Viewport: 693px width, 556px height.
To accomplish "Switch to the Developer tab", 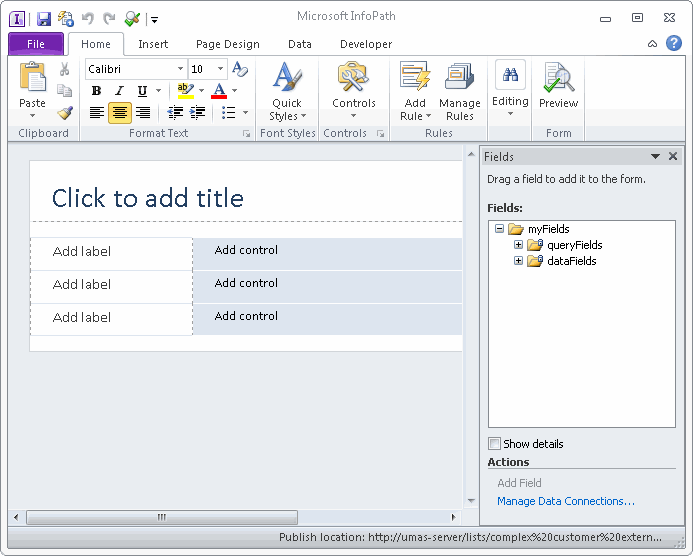I will tap(366, 44).
